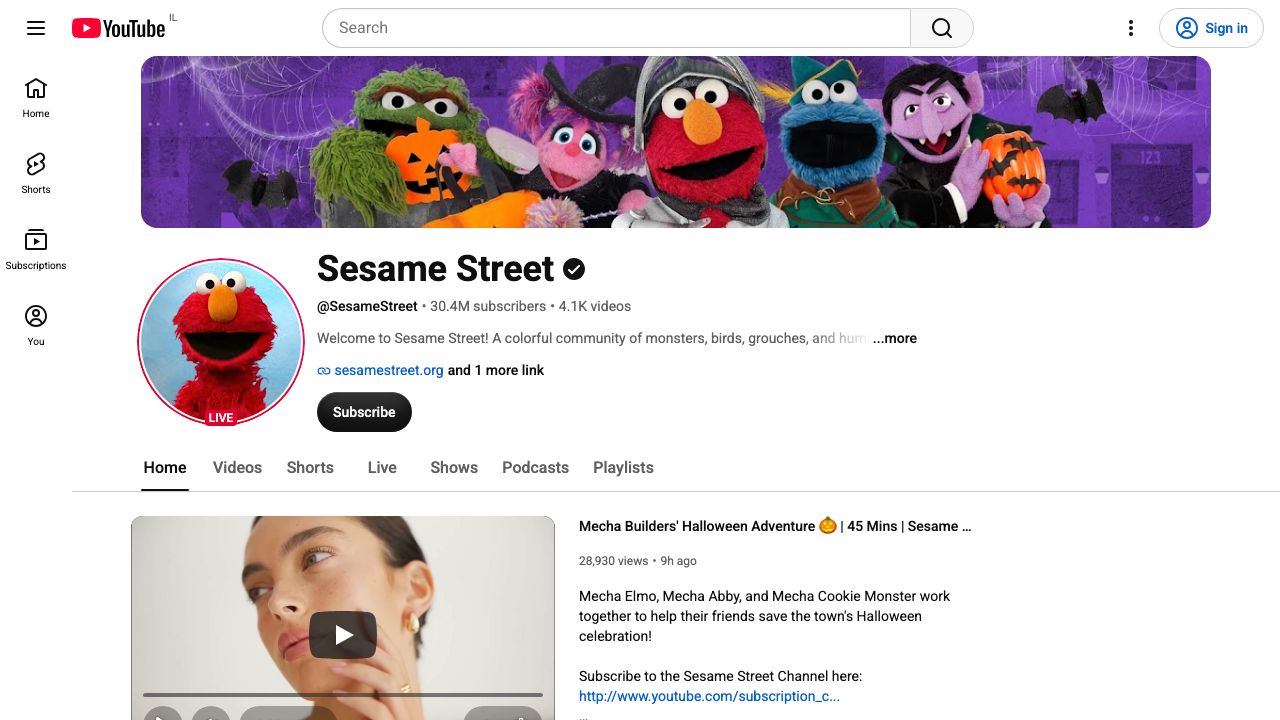Open the You section in sidebar

[x=36, y=326]
